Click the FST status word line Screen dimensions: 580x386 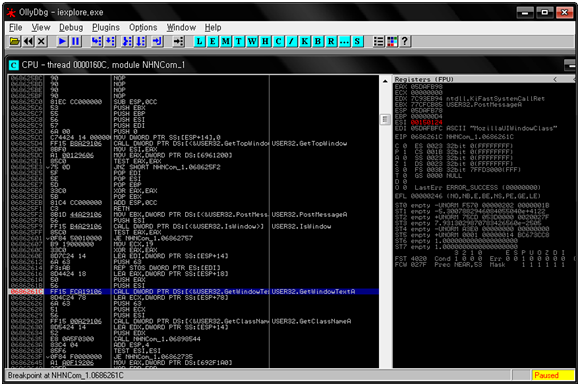tap(480, 258)
